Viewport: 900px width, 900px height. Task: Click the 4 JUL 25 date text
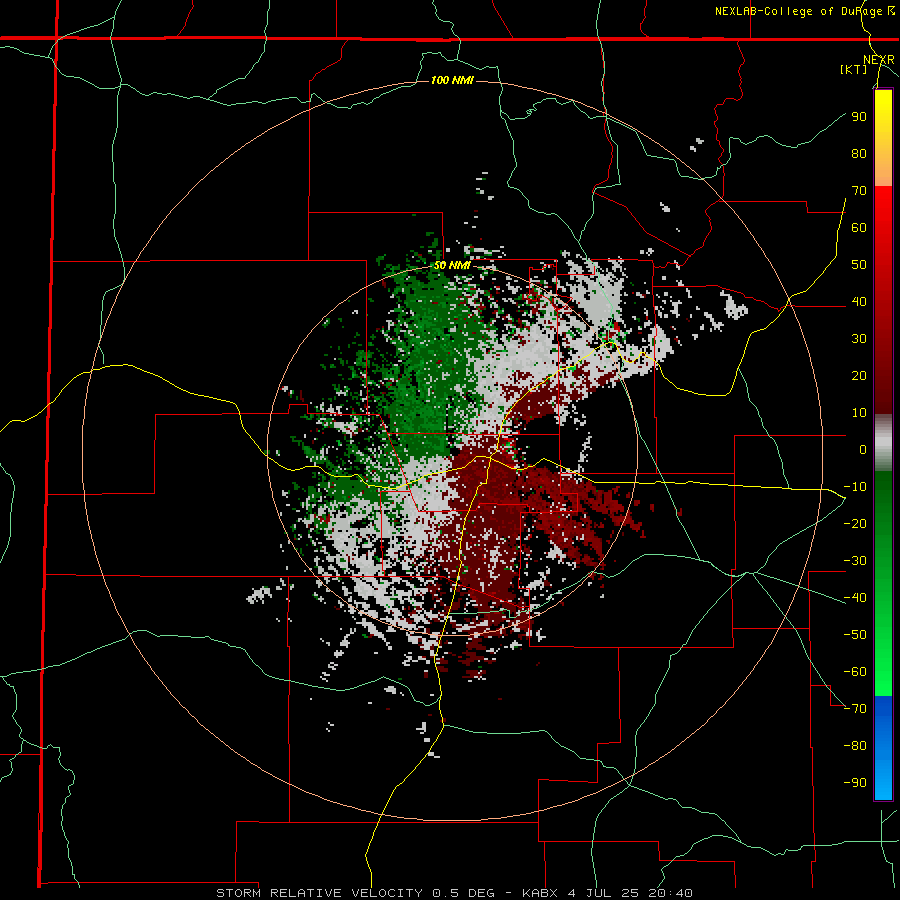click(604, 893)
